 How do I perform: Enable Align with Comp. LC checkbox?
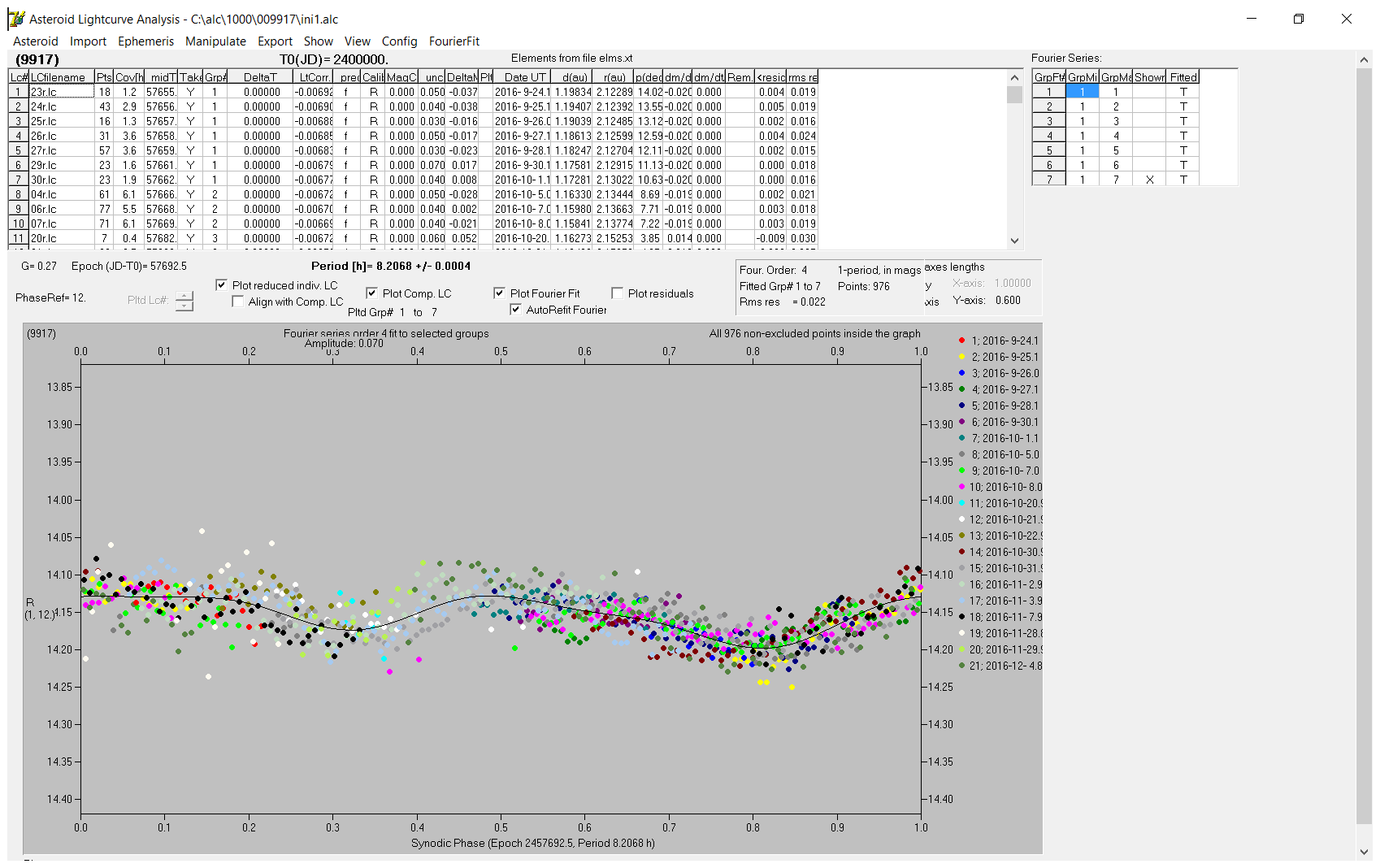point(237,302)
